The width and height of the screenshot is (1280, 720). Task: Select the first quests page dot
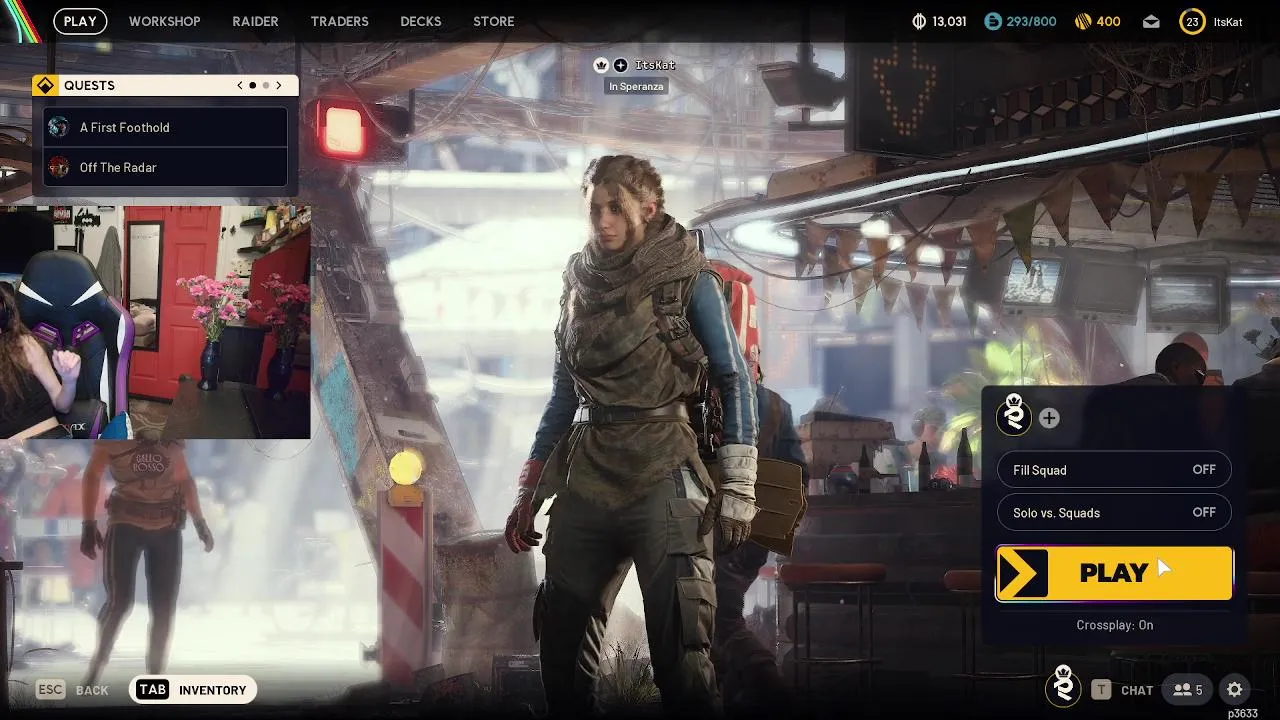(252, 86)
